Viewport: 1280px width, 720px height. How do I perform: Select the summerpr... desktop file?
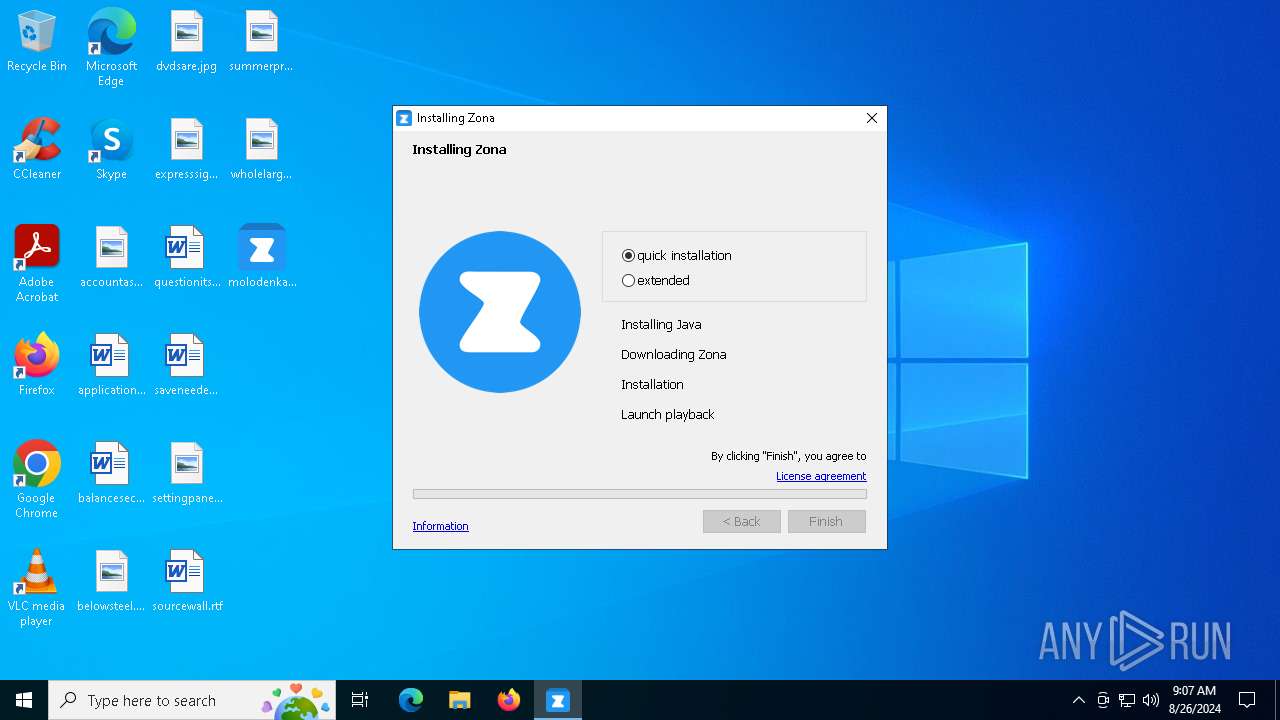pos(261,42)
